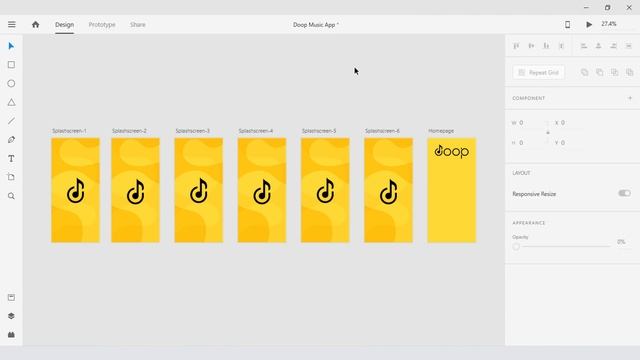Choose the Rectangle tool
The image size is (640, 360).
[x=11, y=65]
